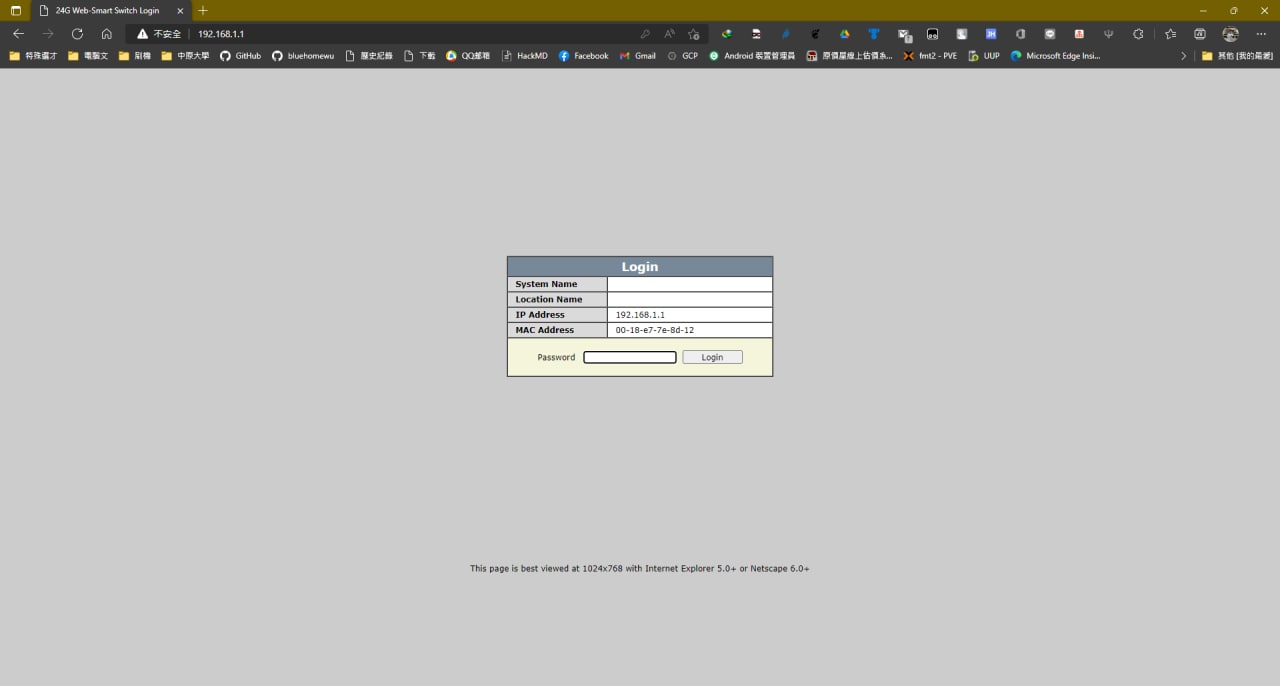Viewport: 1280px width, 686px height.
Task: Go to browser home page icon
Action: (x=106, y=33)
